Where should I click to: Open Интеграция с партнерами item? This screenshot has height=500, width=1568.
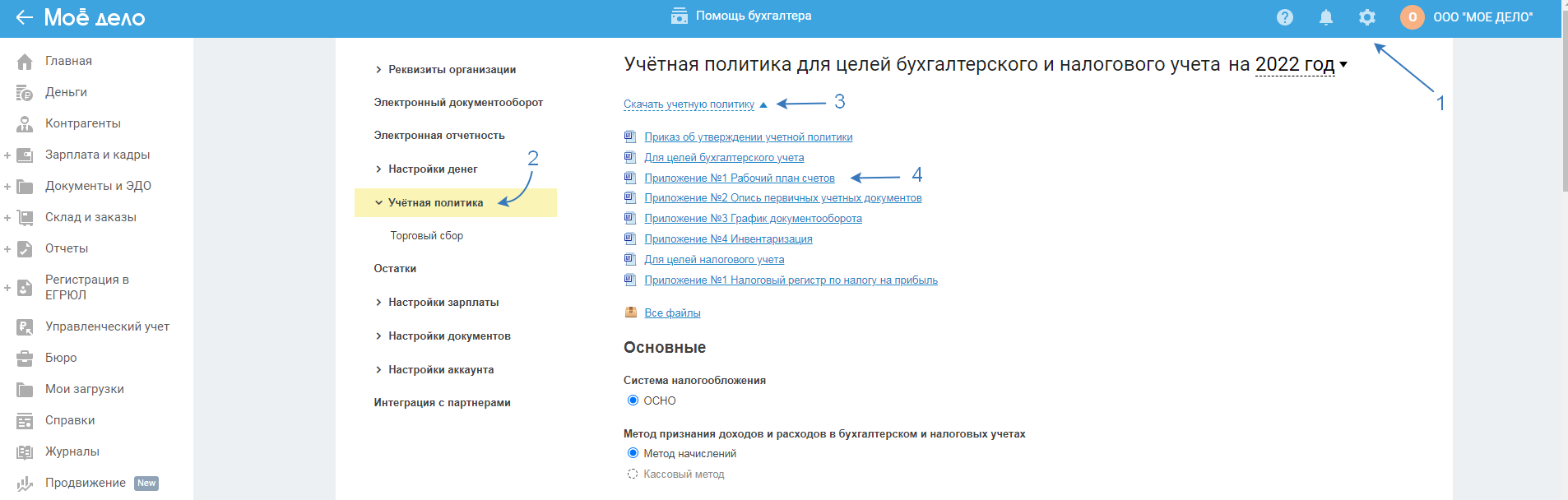442,403
